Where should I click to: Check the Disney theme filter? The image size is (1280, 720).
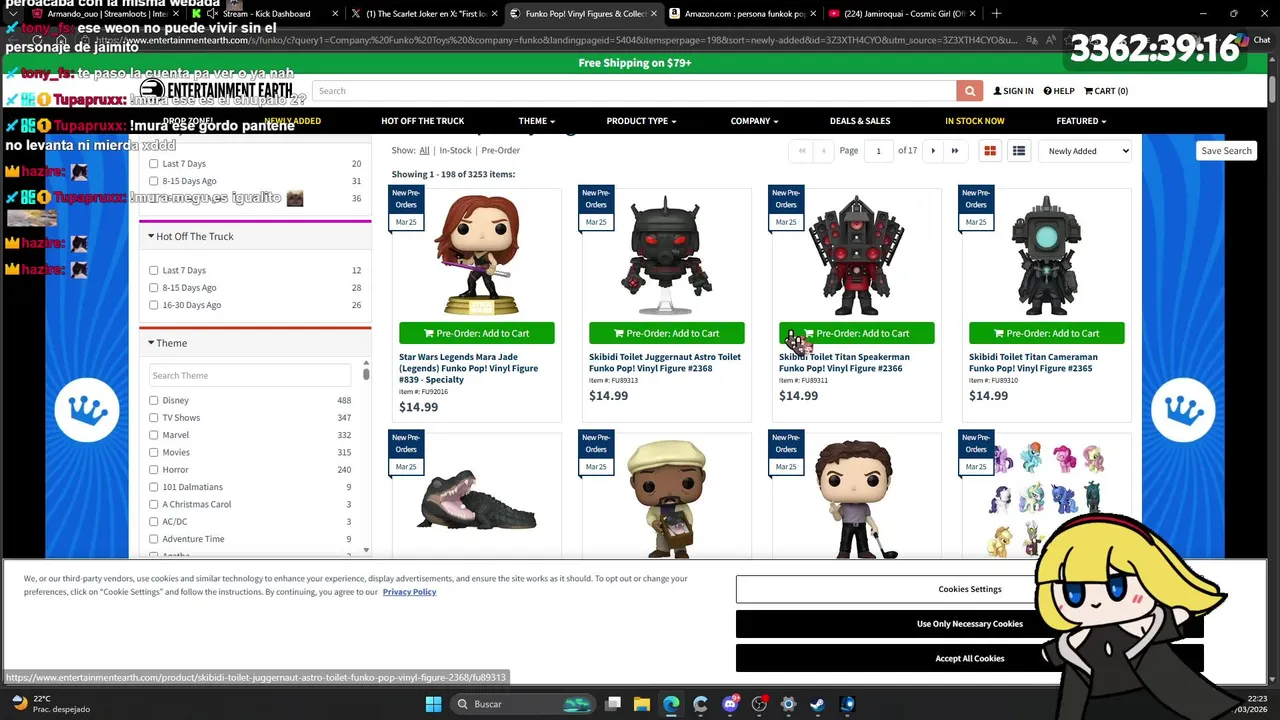coord(153,400)
